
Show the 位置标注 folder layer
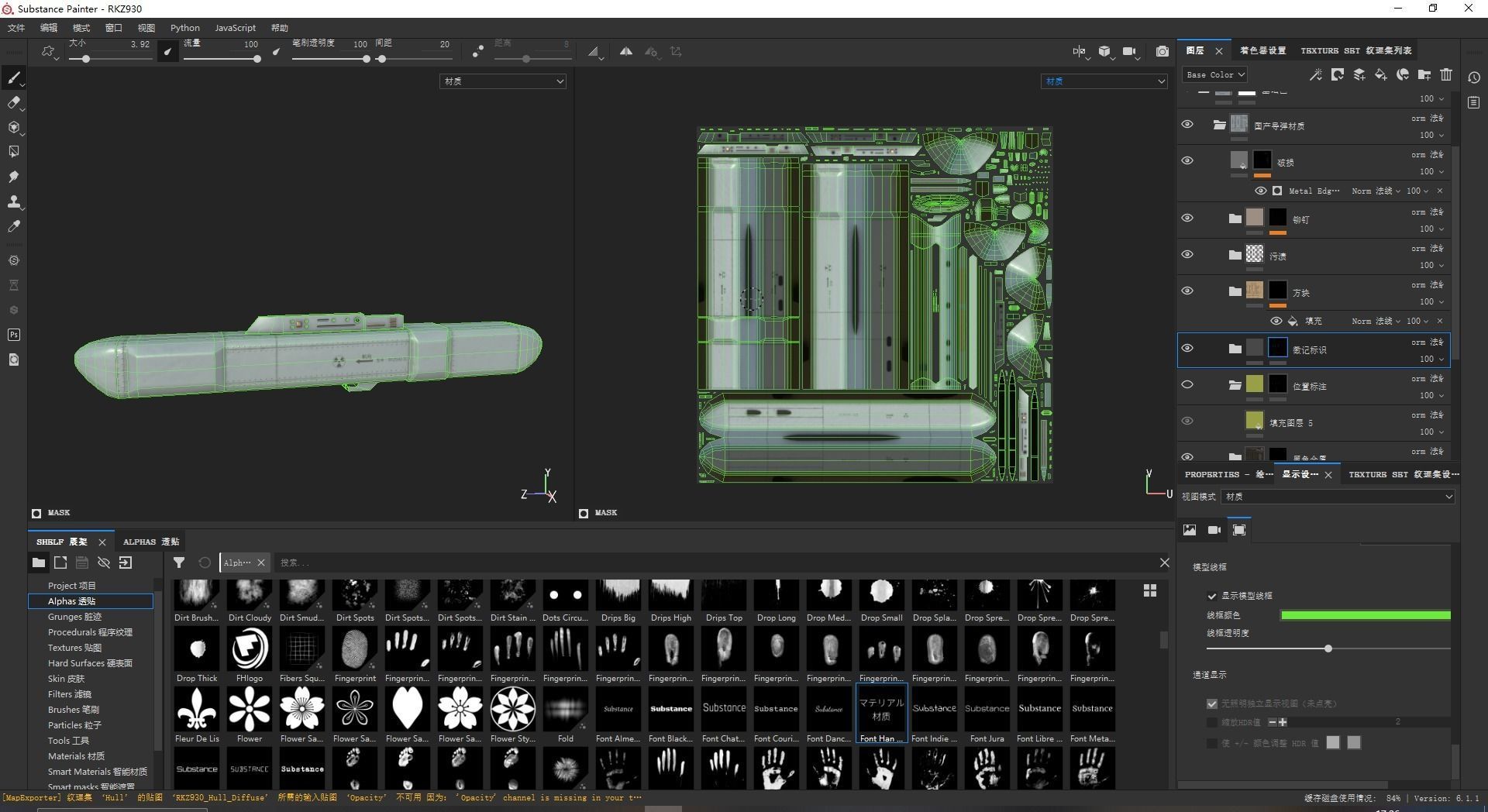[x=1187, y=384]
